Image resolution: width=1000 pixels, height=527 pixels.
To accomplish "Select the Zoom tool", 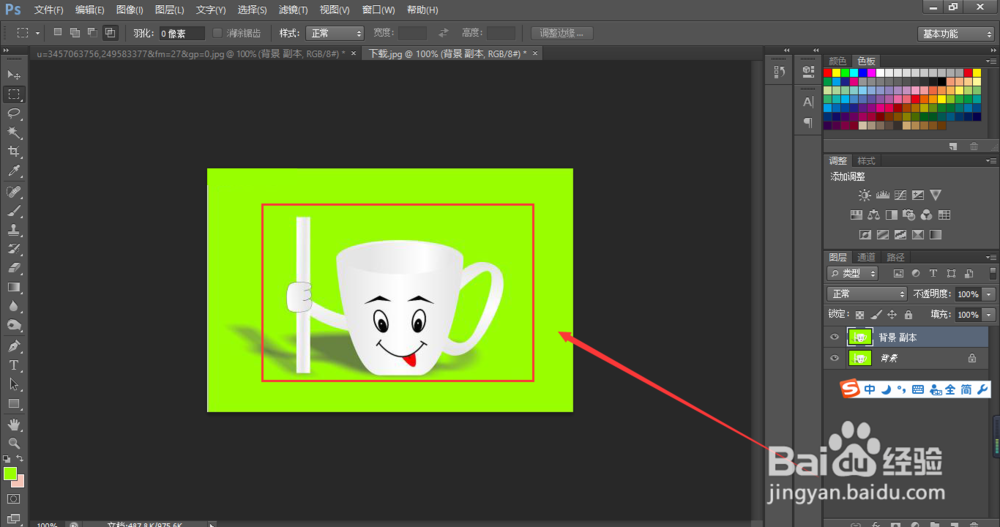I will 13,443.
